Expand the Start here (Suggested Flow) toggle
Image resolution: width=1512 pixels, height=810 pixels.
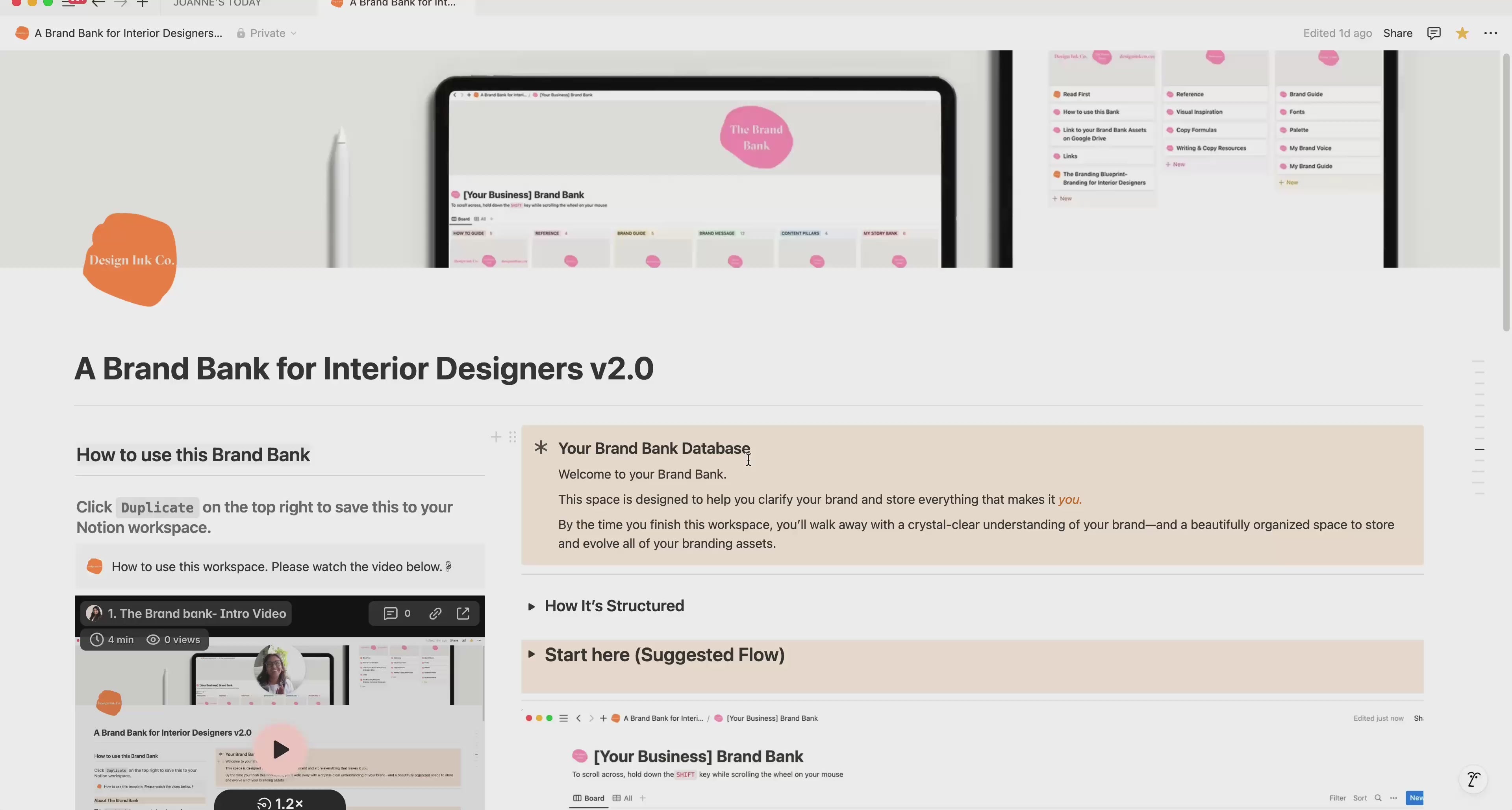531,654
